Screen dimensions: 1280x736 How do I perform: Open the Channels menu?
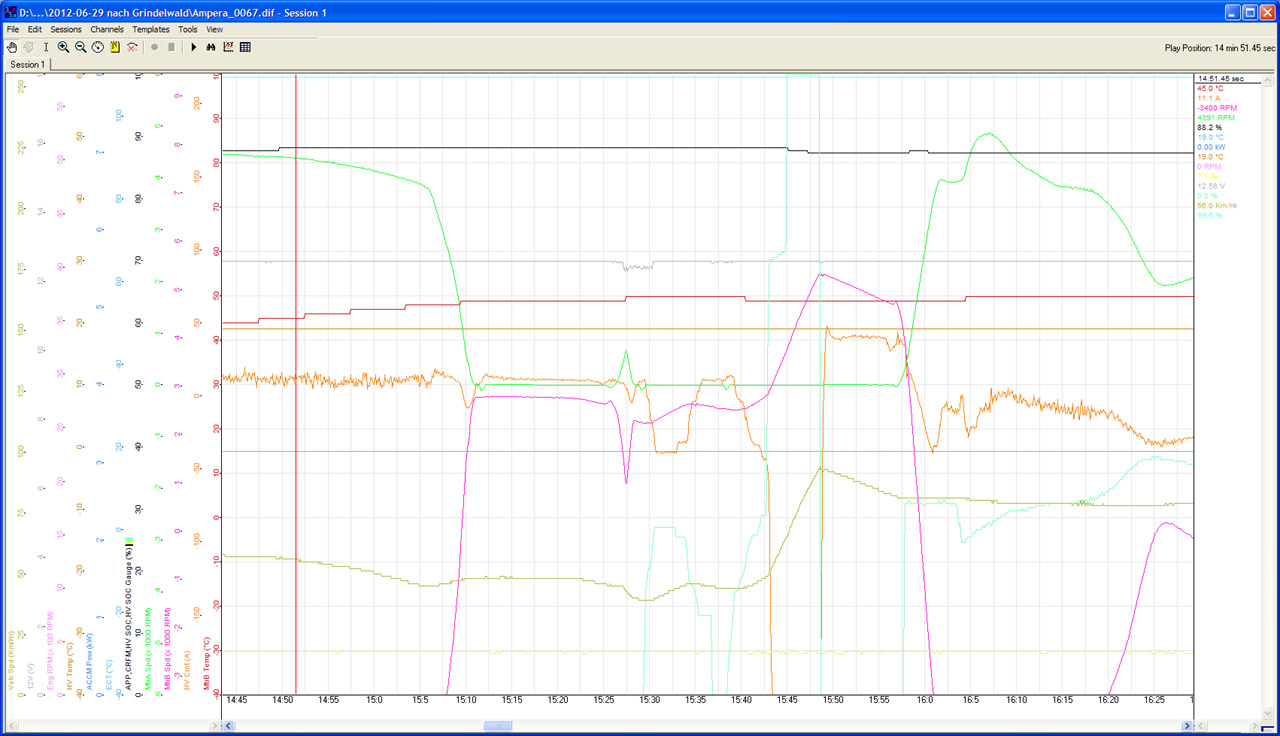[107, 30]
